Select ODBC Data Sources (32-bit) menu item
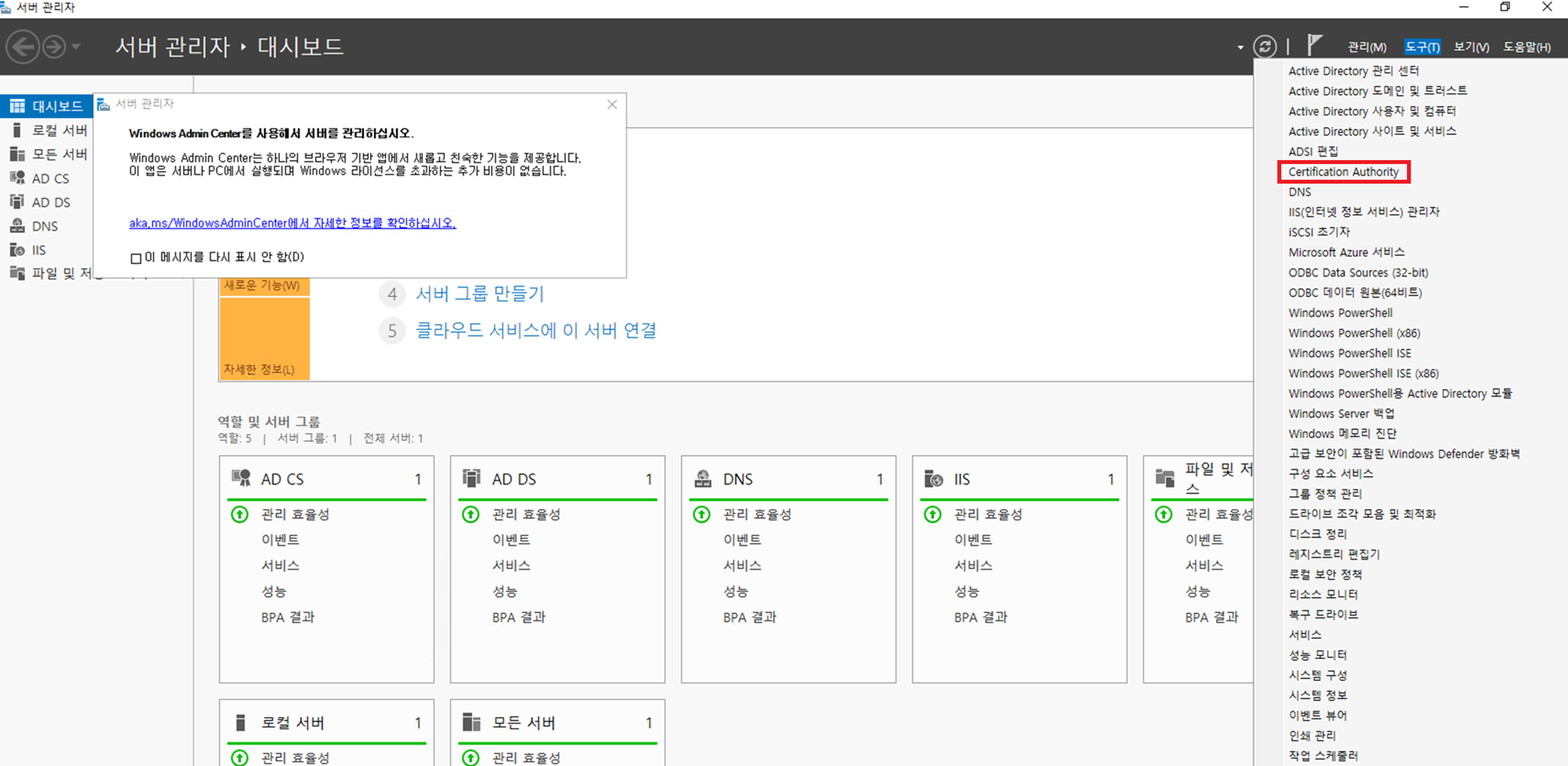 coord(1359,273)
